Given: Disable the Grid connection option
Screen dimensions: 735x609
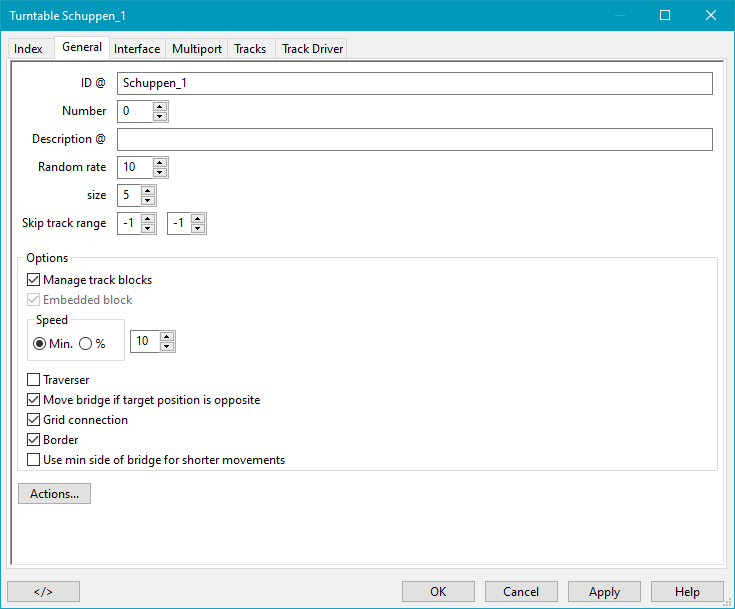Looking at the screenshot, I should pos(34,420).
